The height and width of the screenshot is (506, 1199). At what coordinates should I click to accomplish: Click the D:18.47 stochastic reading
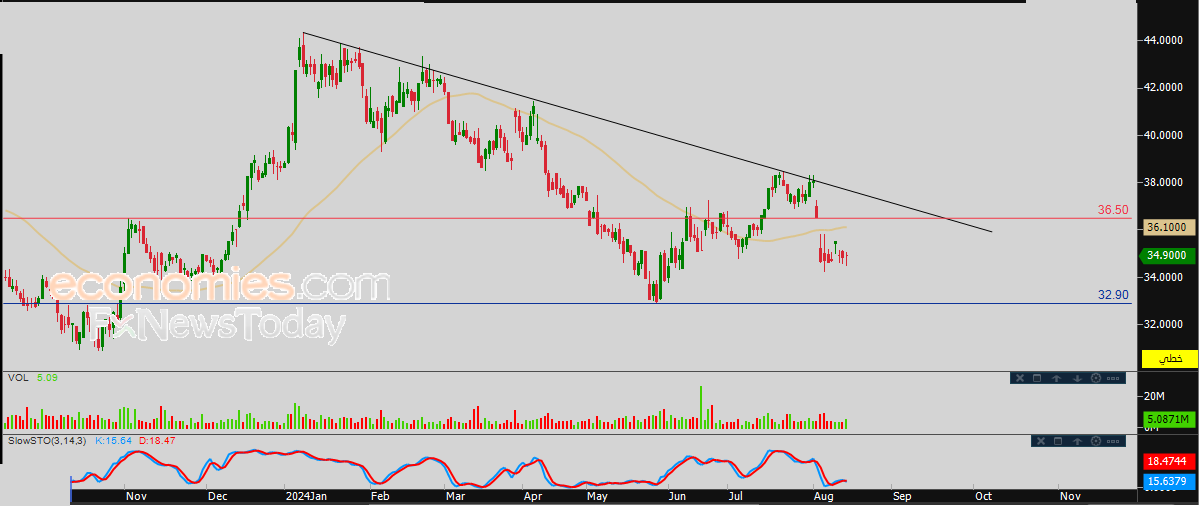point(157,441)
